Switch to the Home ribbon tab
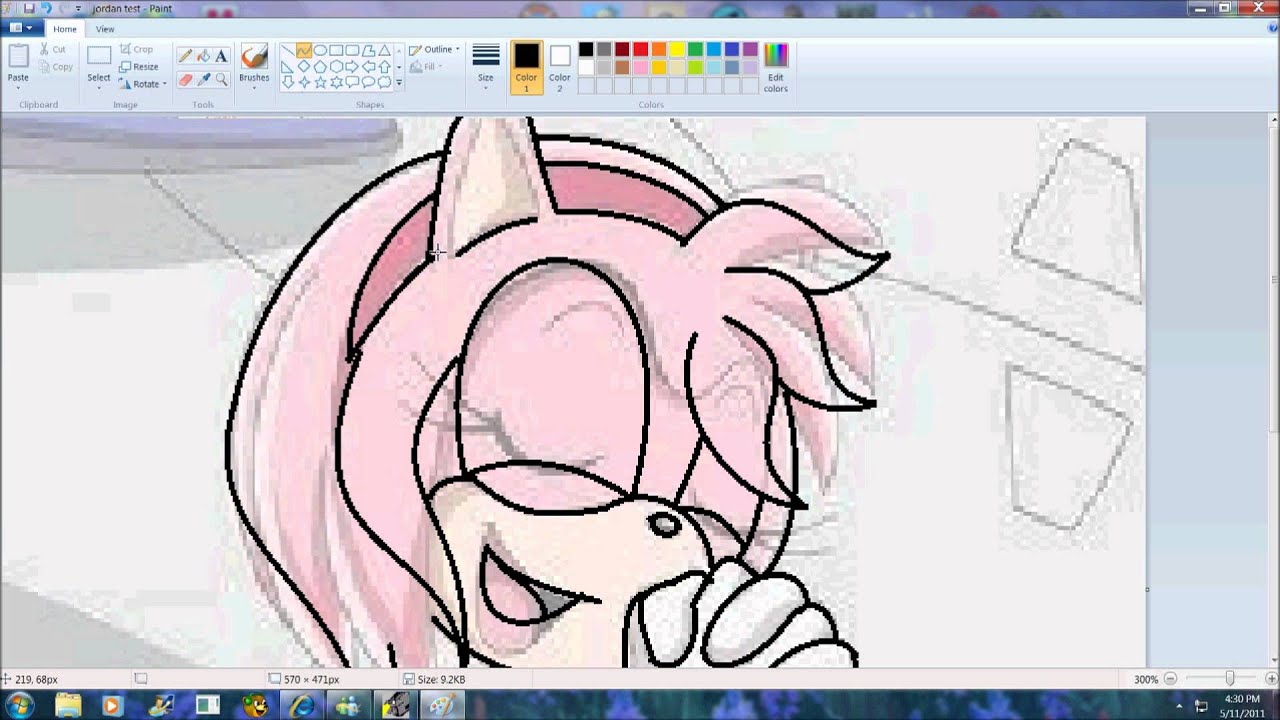This screenshot has width=1280, height=720. [65, 29]
